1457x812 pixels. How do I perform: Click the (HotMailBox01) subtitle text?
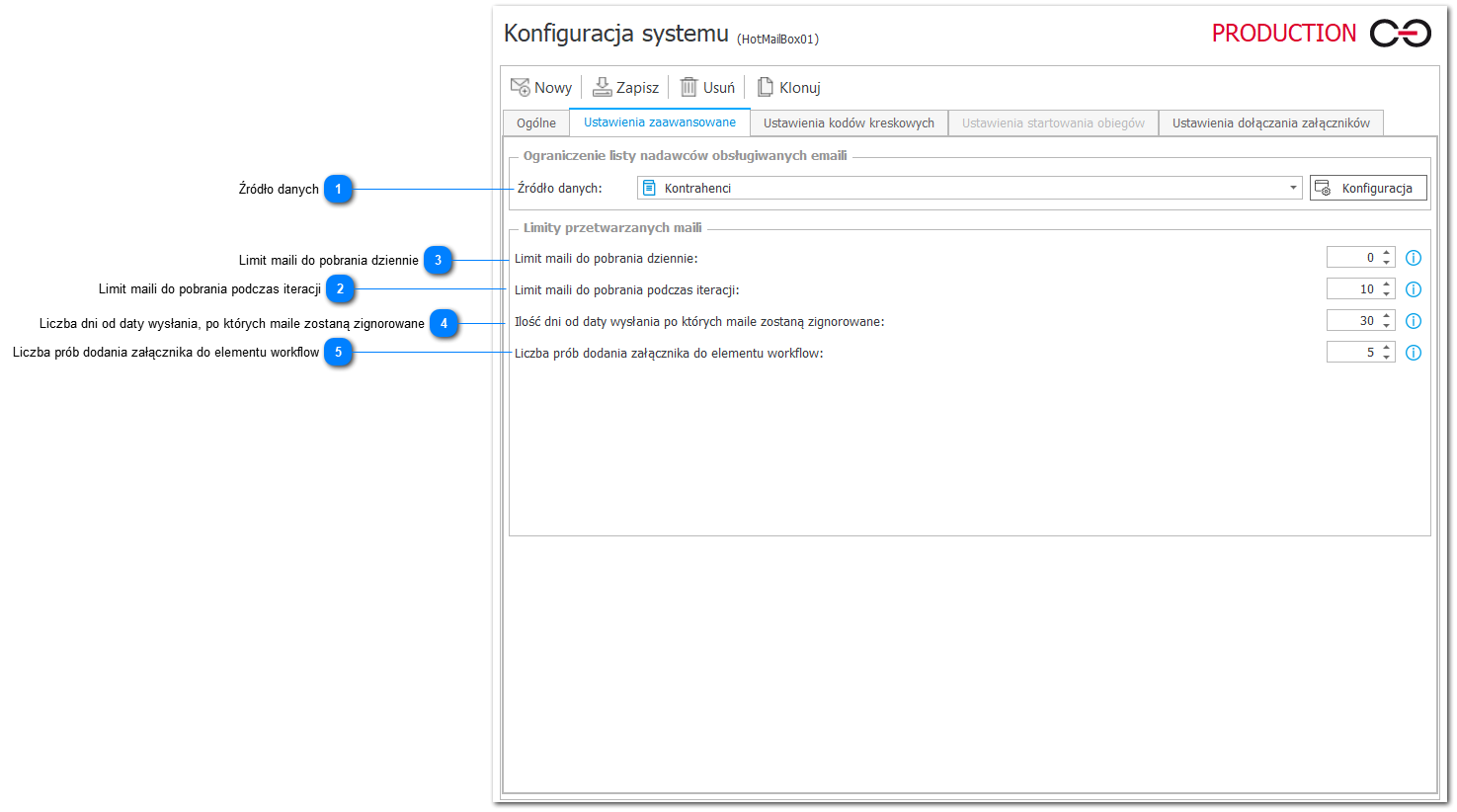click(778, 40)
